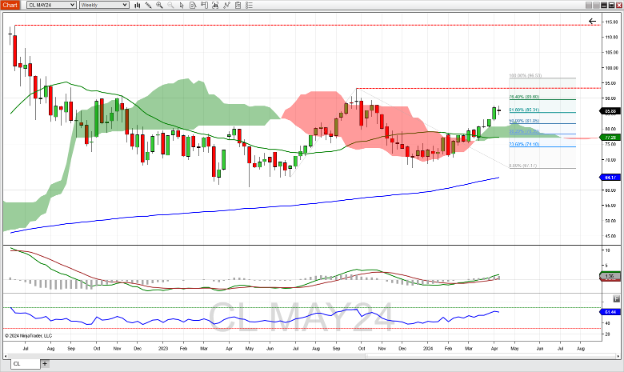Image resolution: width=624 pixels, height=372 pixels.
Task: Click the small icon atop RSI panel axis
Action: (x=616, y=299)
